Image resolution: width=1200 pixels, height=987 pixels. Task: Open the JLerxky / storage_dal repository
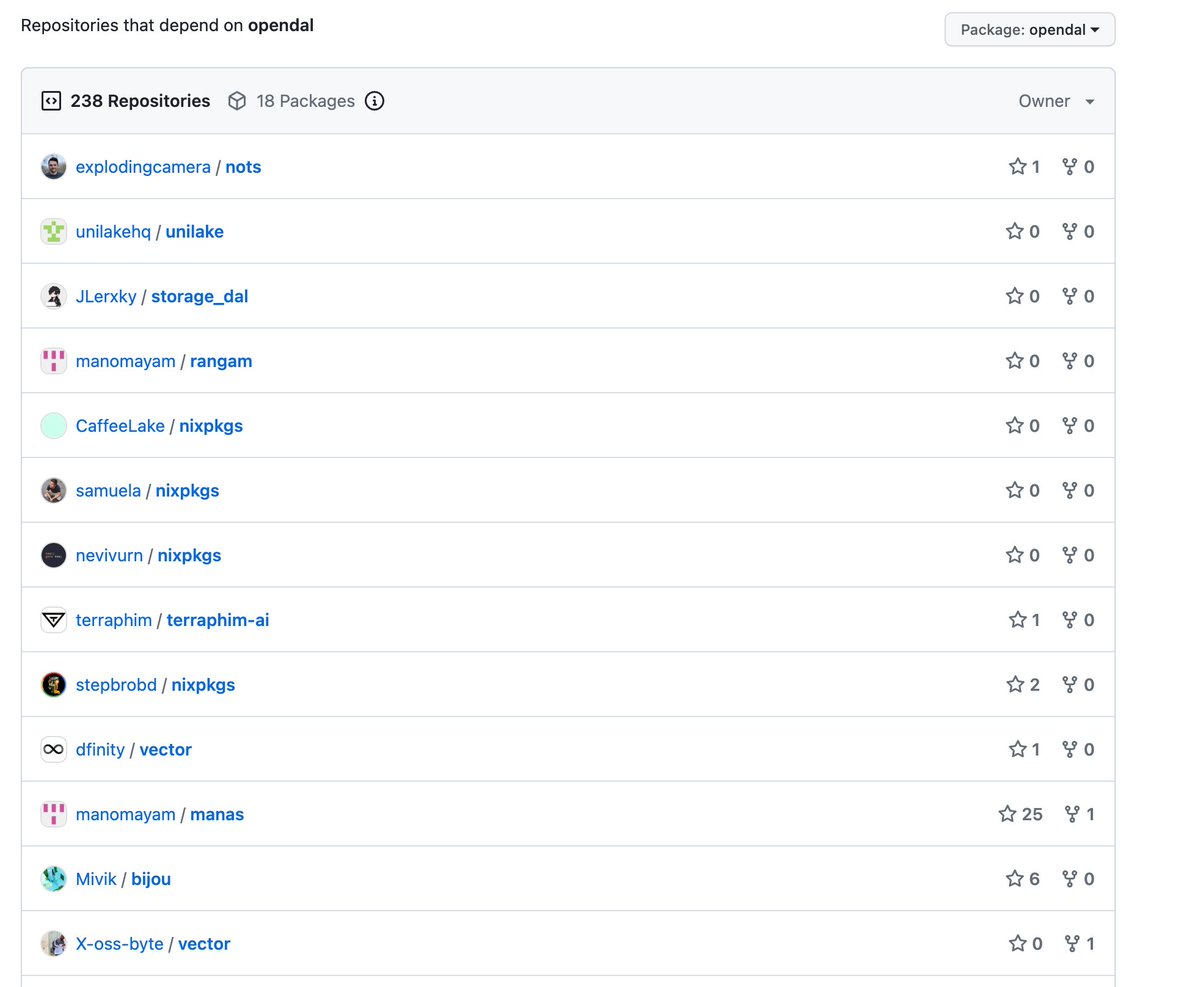tap(199, 296)
